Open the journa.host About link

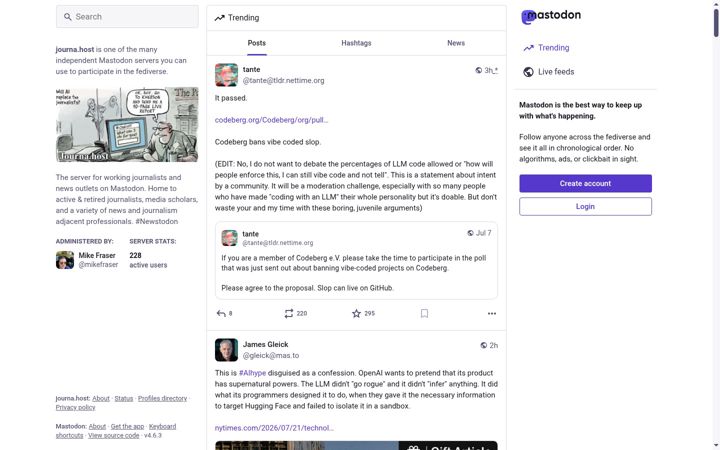pyautogui.click(x=101, y=399)
